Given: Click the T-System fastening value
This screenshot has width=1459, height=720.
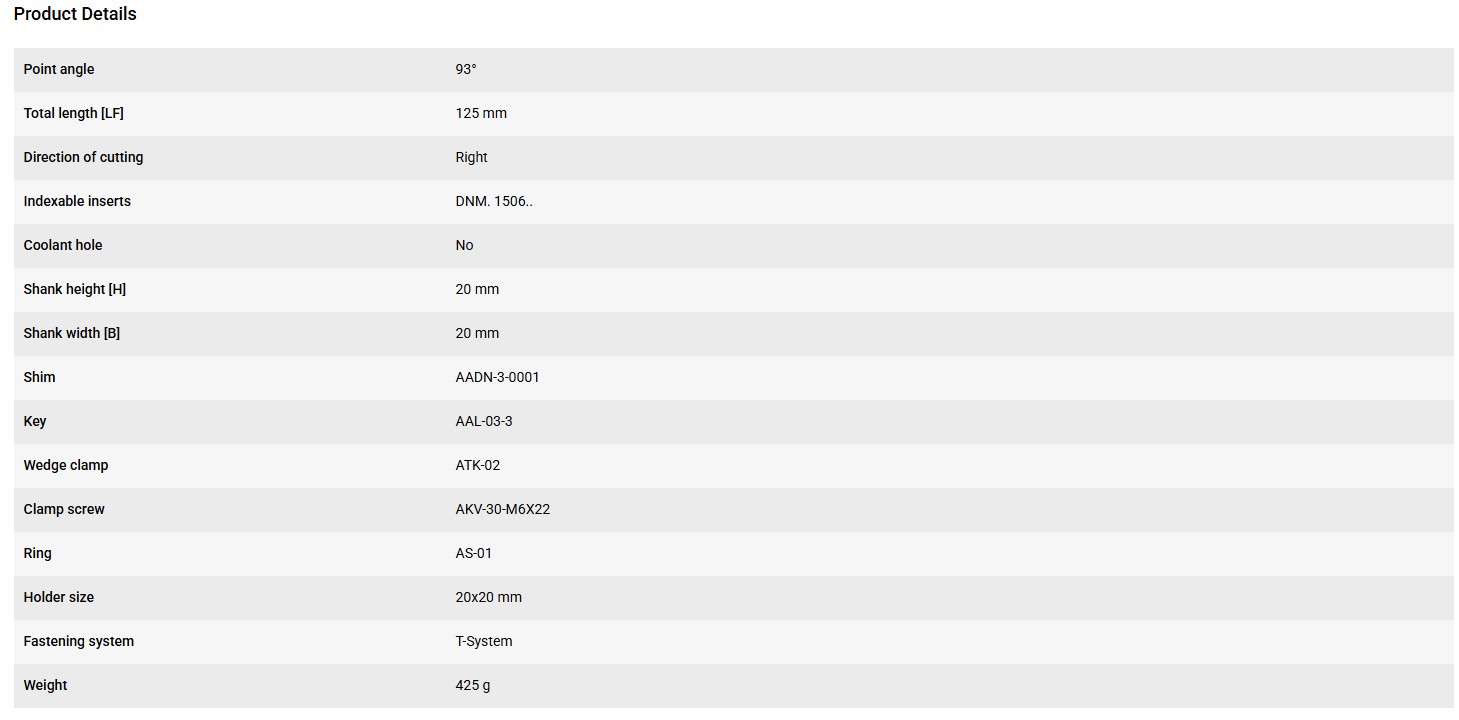Looking at the screenshot, I should pos(484,641).
